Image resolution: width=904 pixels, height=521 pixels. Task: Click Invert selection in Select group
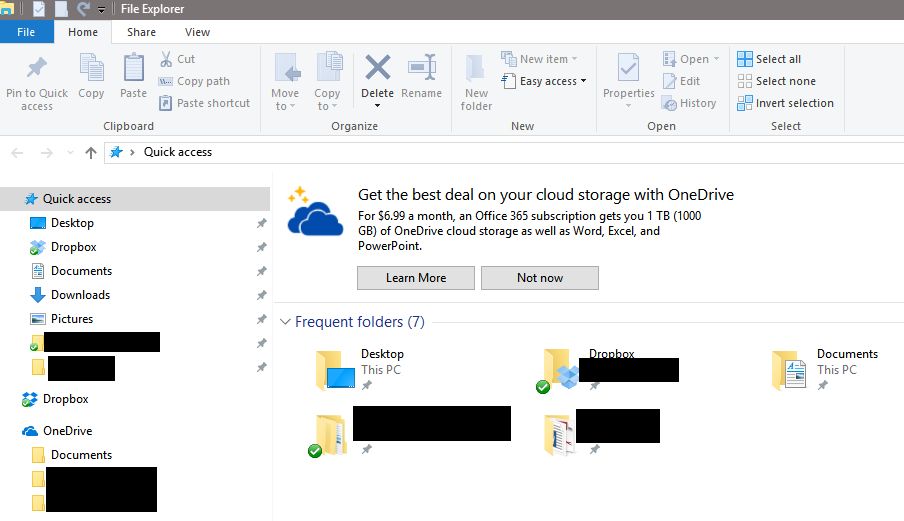coord(785,103)
